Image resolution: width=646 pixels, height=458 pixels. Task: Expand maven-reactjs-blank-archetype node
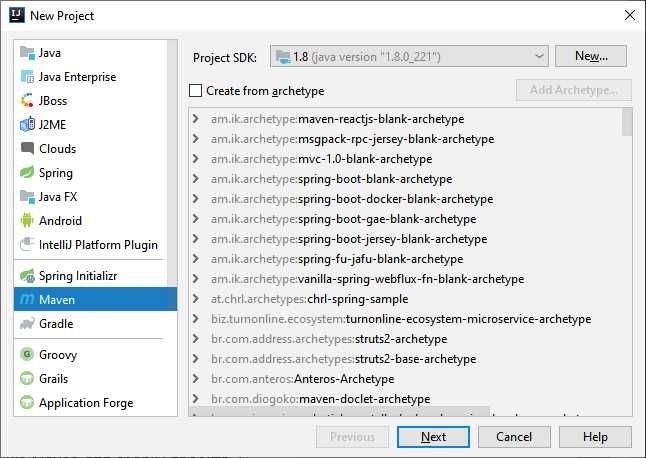196,119
